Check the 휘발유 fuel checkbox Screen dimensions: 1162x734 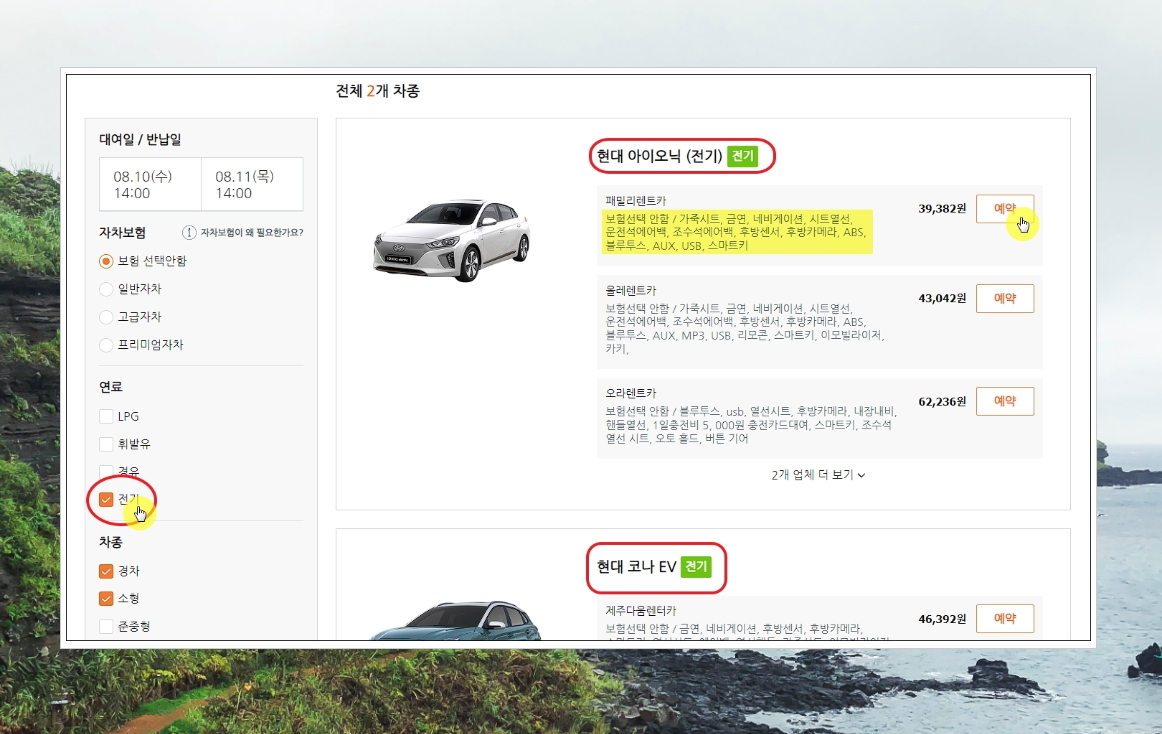[106, 444]
